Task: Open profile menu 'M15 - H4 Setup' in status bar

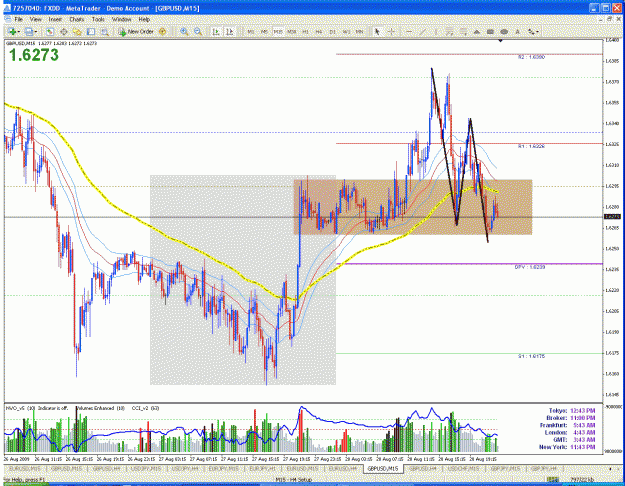Action: pos(294,480)
